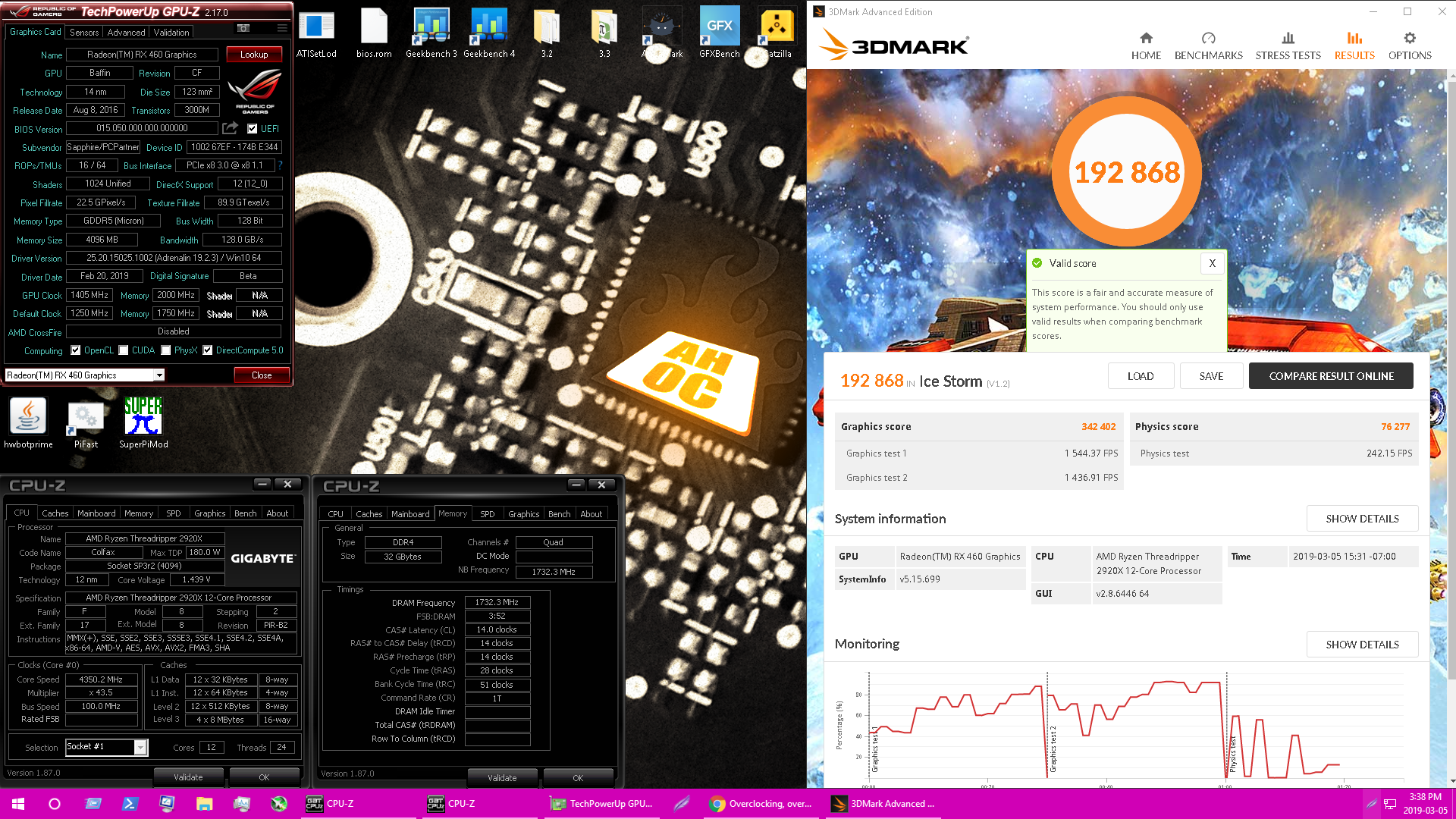Viewport: 1456px width, 819px height.
Task: Open the GPU selection dropdown in GPU-Z
Action: (159, 375)
